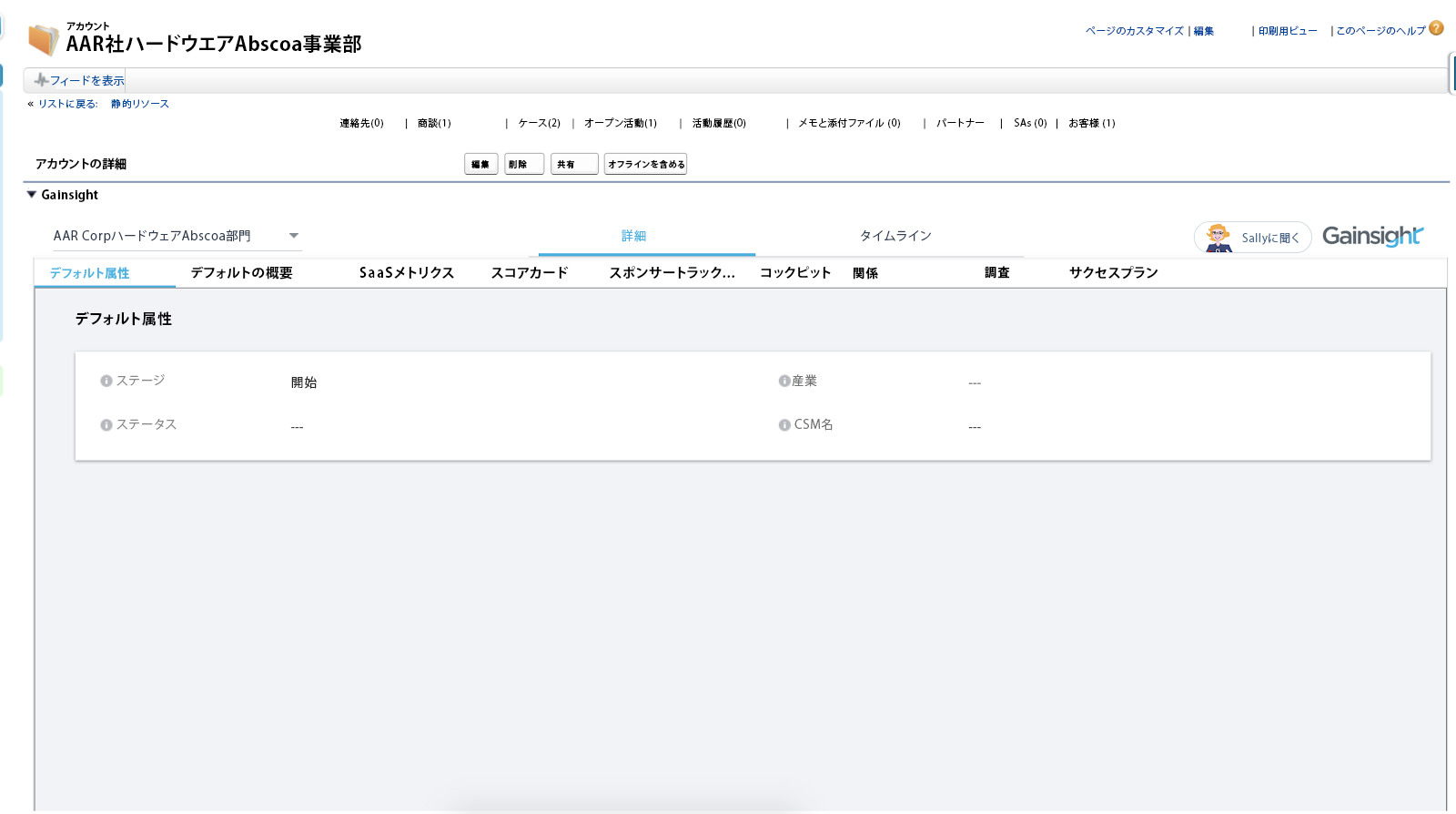The image size is (1456, 814).
Task: Open the サクセスプラン tab
Action: click(x=1114, y=273)
